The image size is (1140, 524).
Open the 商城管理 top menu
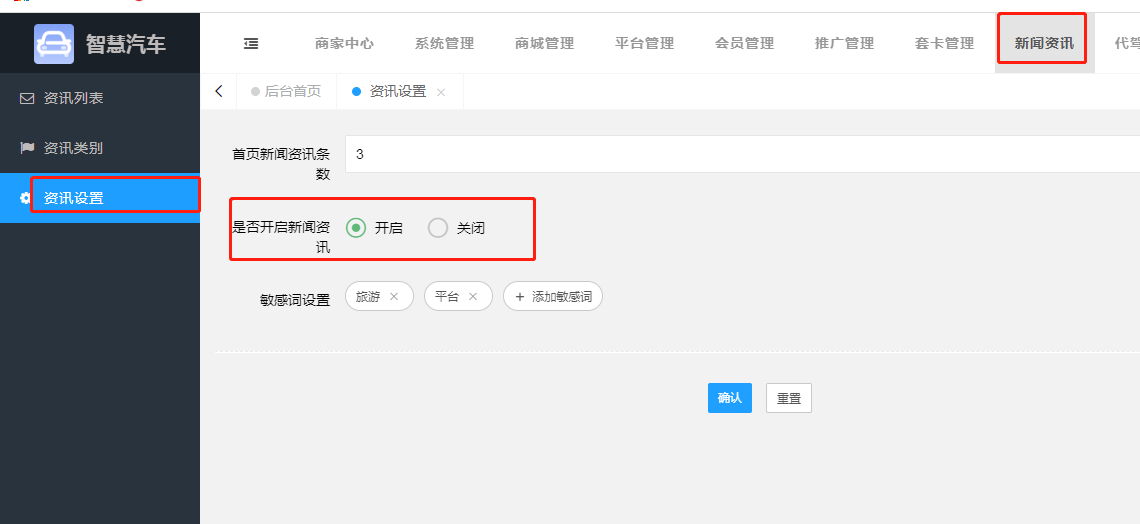click(x=545, y=44)
